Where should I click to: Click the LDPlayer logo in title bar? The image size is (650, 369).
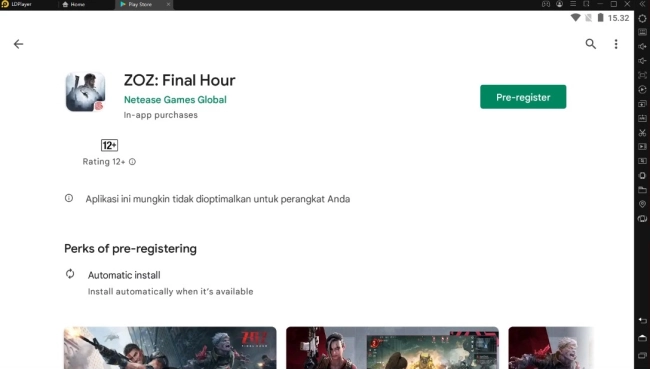pyautogui.click(x=5, y=4)
